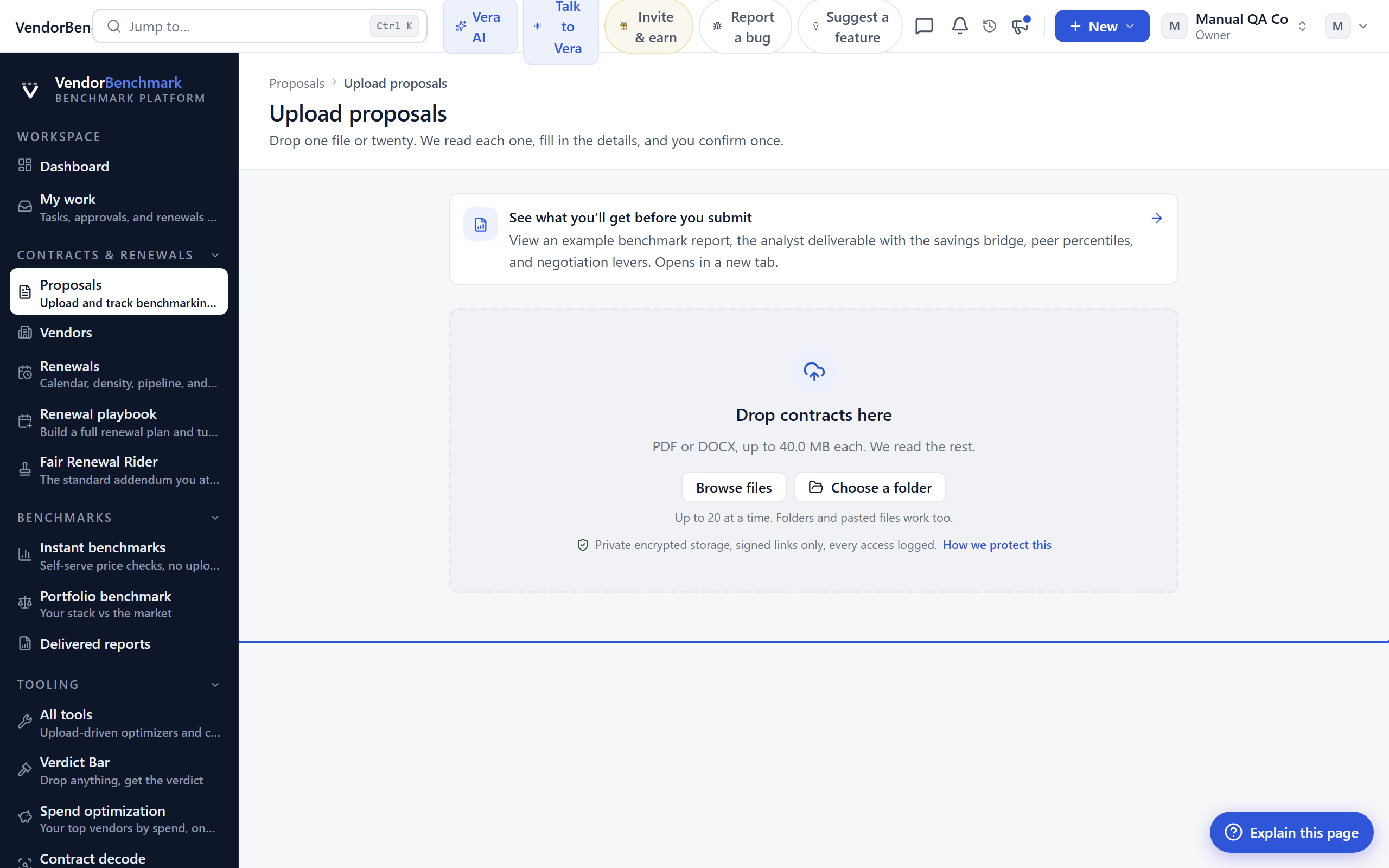This screenshot has width=1389, height=868.
Task: Click the VendorBenchmark logo icon in sidebar
Action: 30,90
